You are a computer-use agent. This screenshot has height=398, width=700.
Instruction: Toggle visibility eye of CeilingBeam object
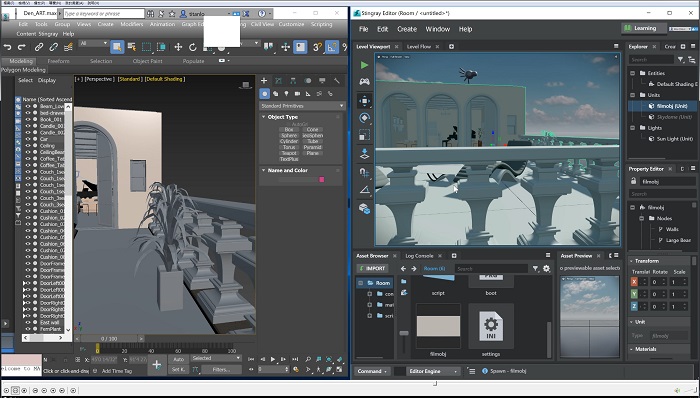[x=28, y=152]
